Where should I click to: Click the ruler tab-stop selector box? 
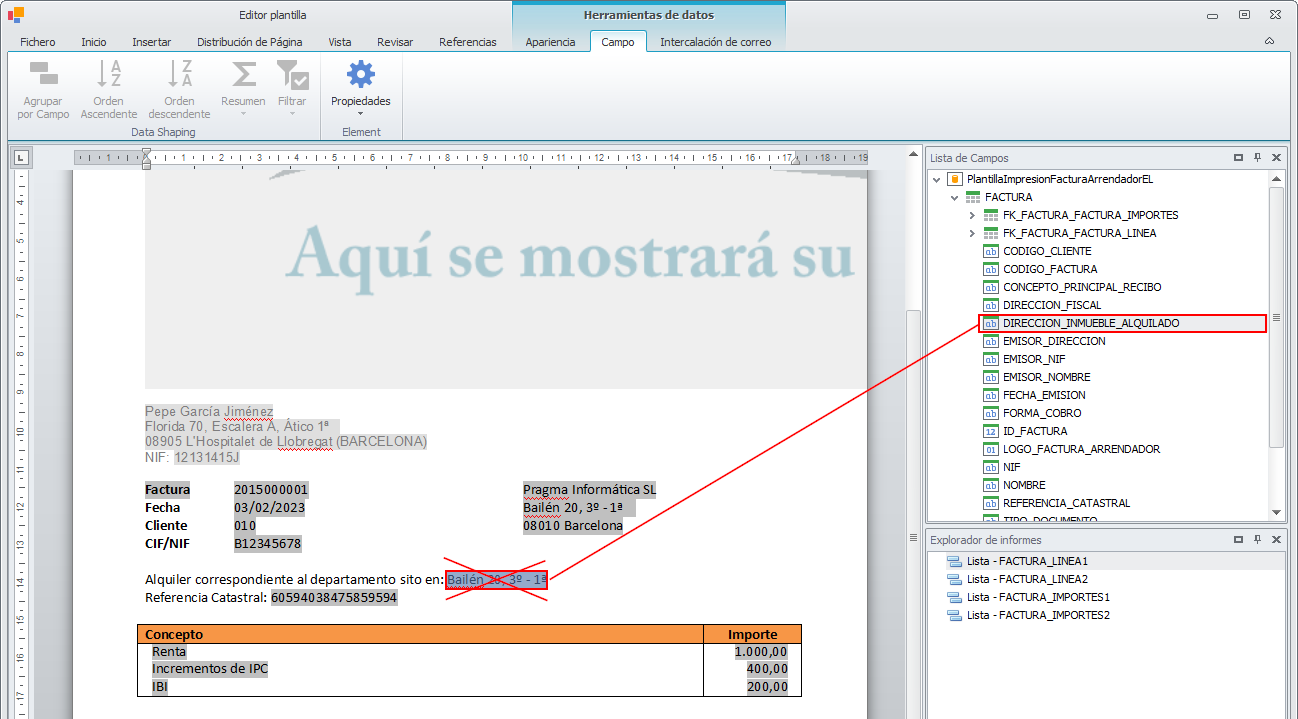pos(21,157)
